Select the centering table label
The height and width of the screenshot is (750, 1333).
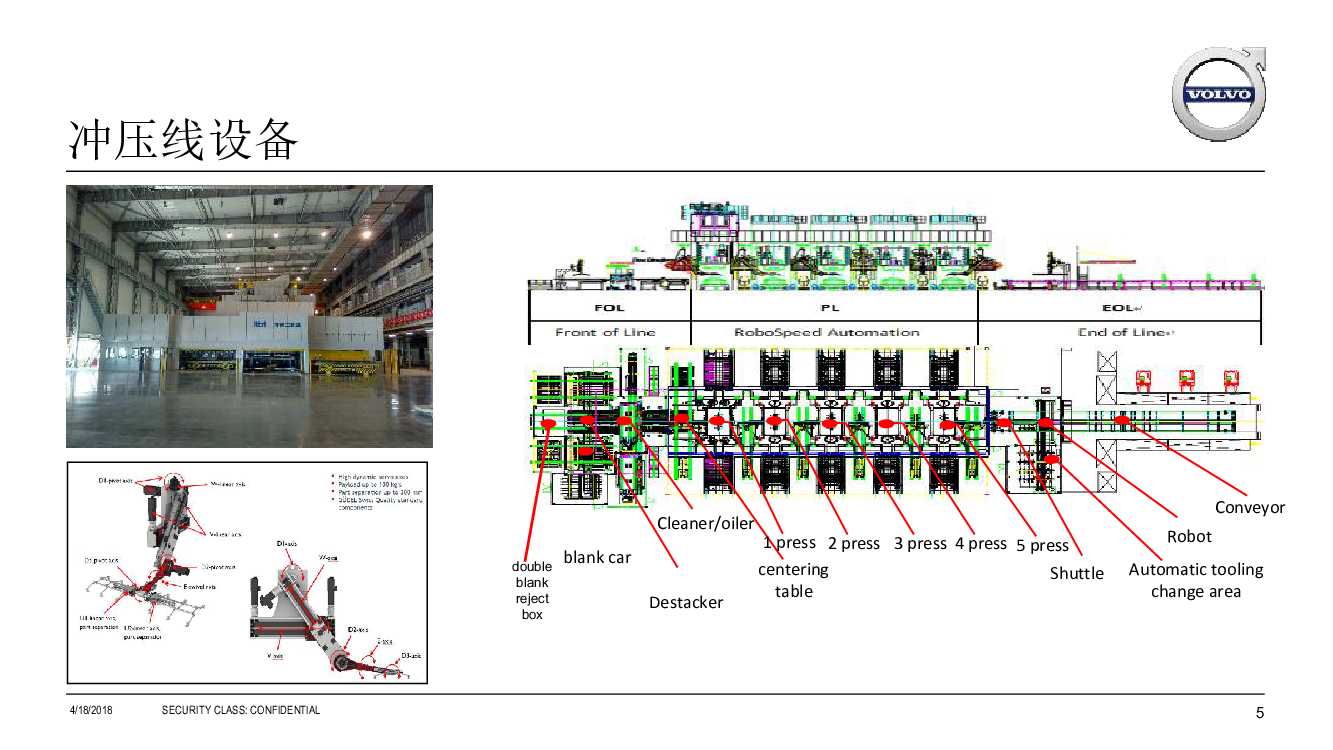tap(793, 580)
